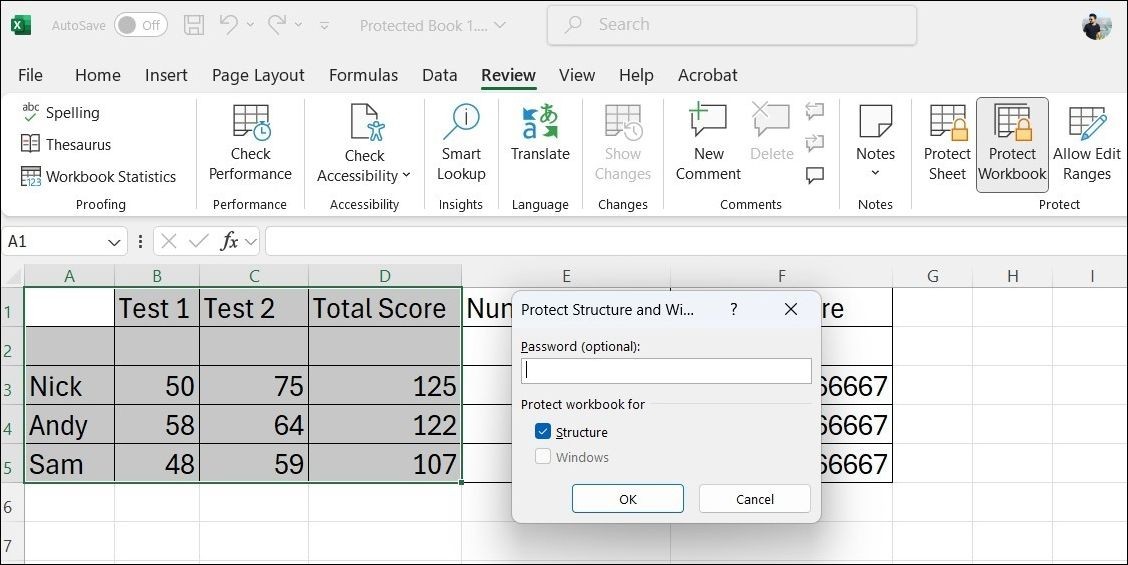Show Workbook Statistics
Screen dimensions: 1128x565
tap(99, 176)
